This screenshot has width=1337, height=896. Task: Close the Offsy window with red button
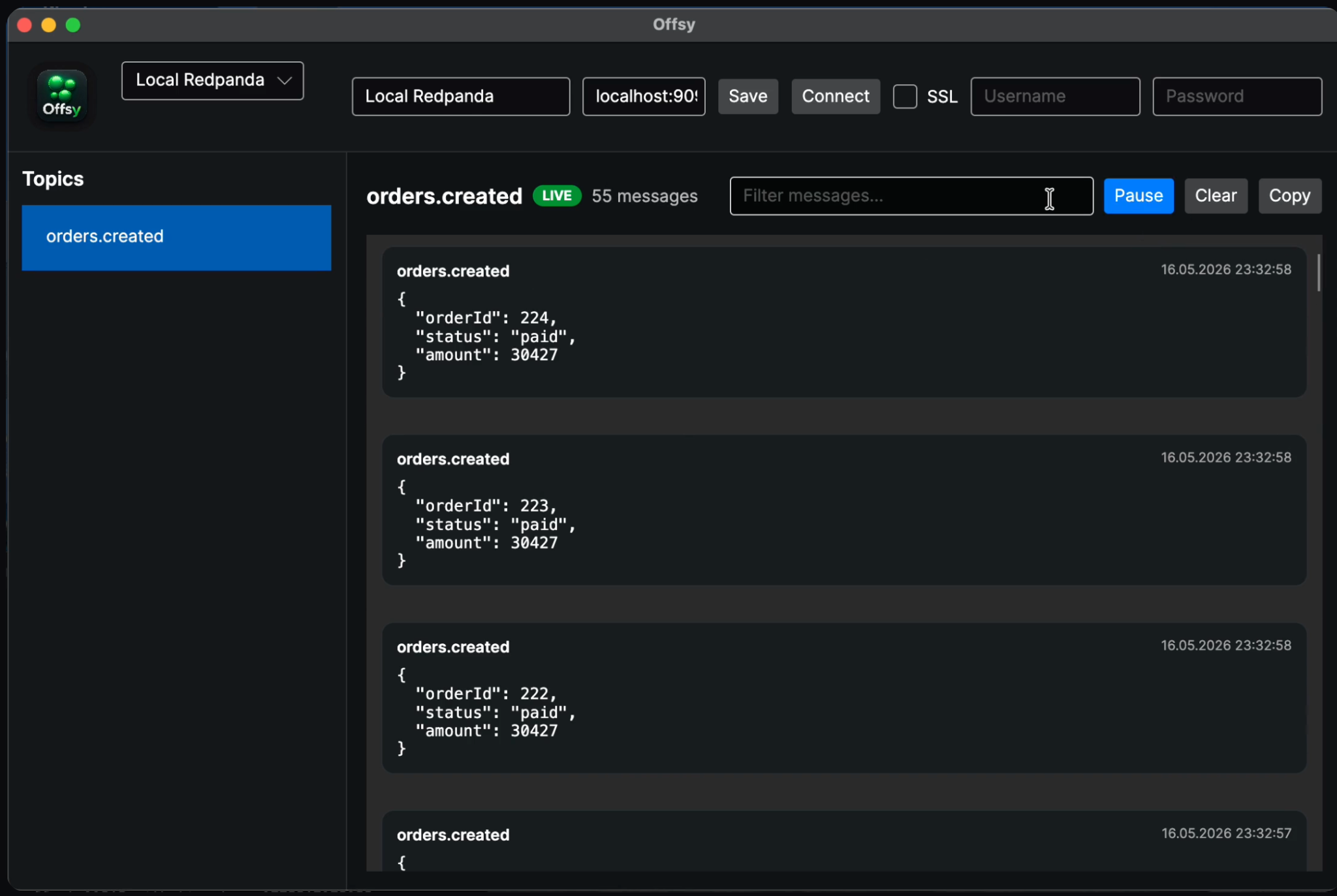point(24,25)
